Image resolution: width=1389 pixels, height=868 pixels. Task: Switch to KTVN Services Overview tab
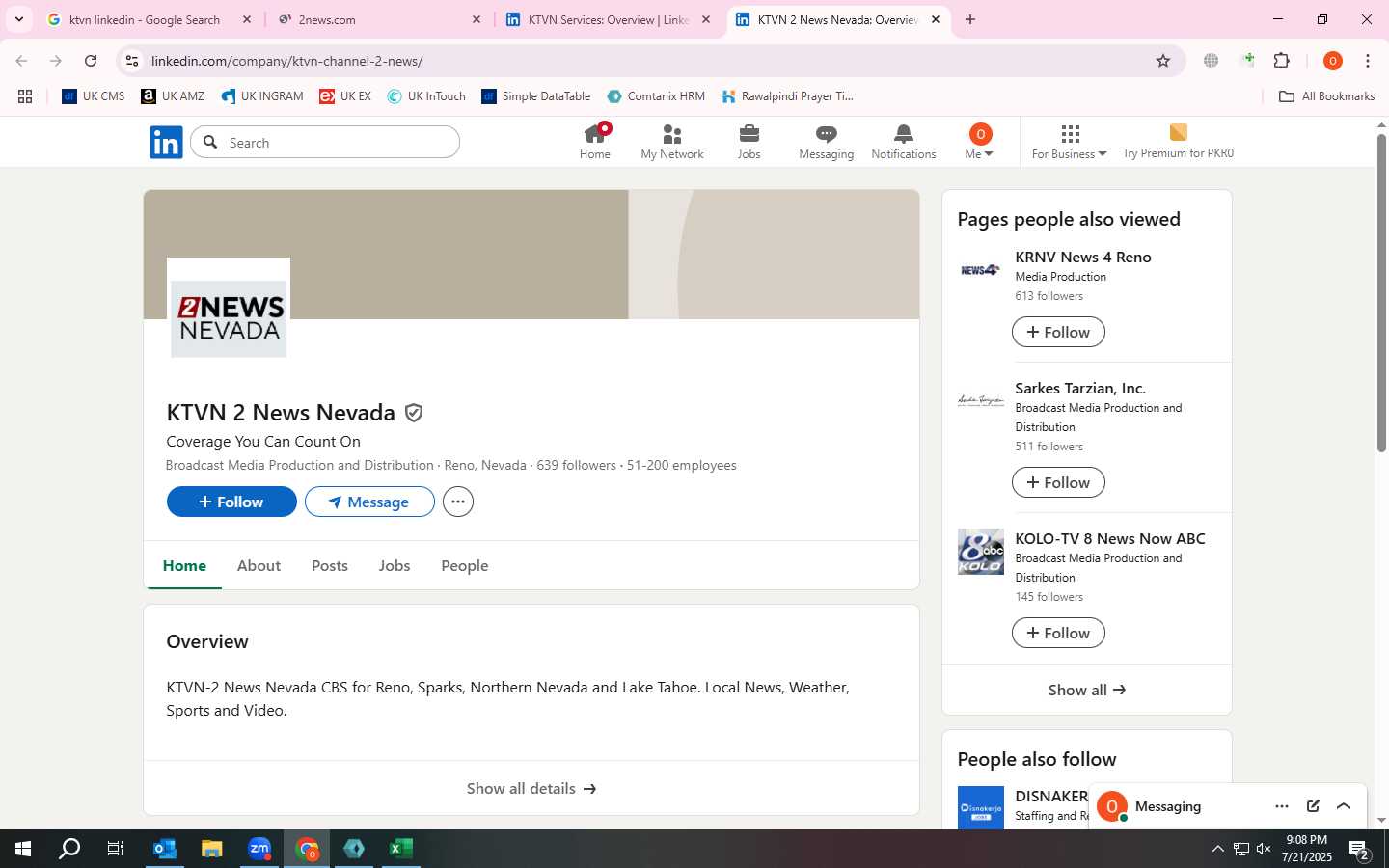point(608,19)
